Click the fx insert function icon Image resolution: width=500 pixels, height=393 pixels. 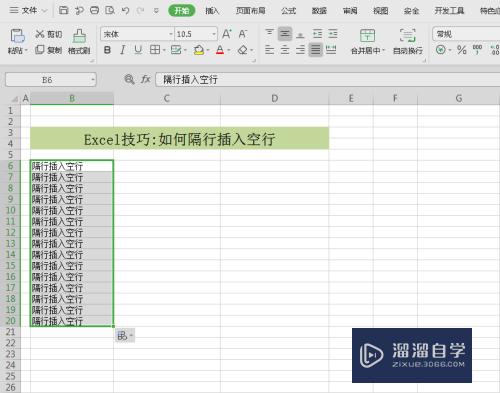coord(145,80)
